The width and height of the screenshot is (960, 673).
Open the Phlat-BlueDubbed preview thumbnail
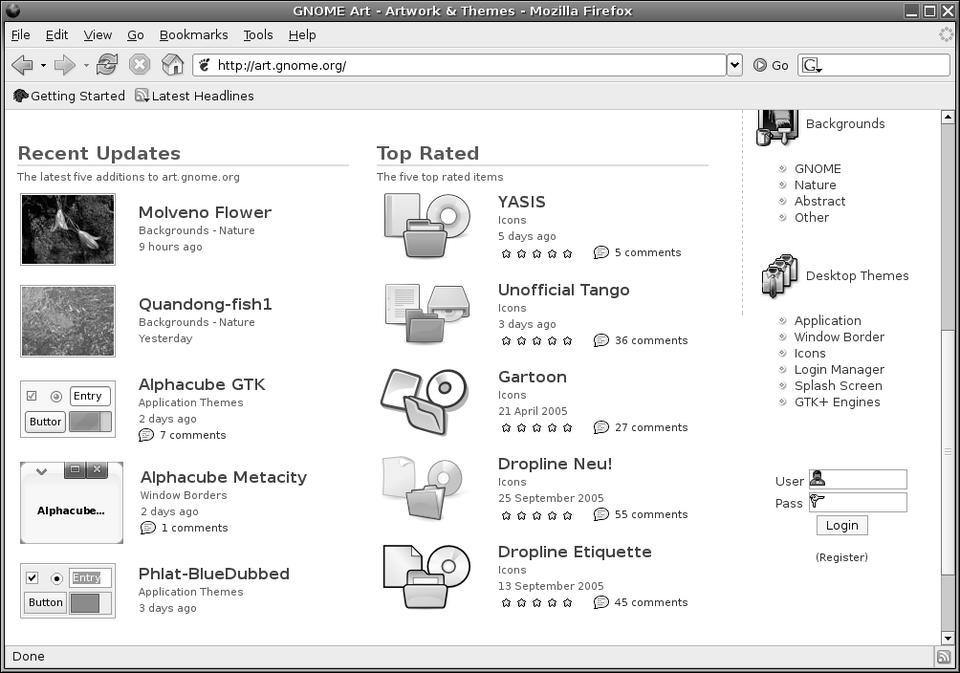(x=68, y=591)
